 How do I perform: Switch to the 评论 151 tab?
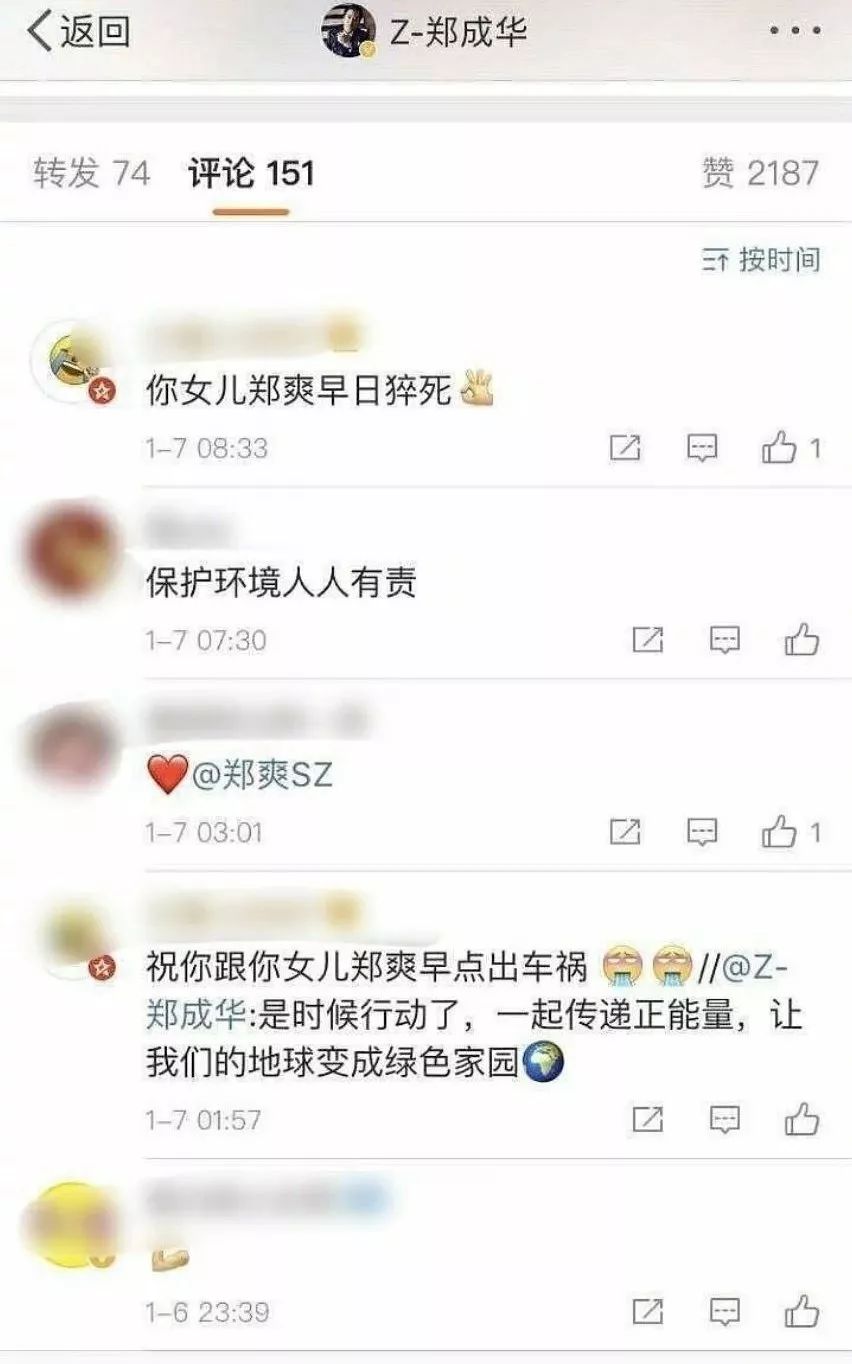251,173
